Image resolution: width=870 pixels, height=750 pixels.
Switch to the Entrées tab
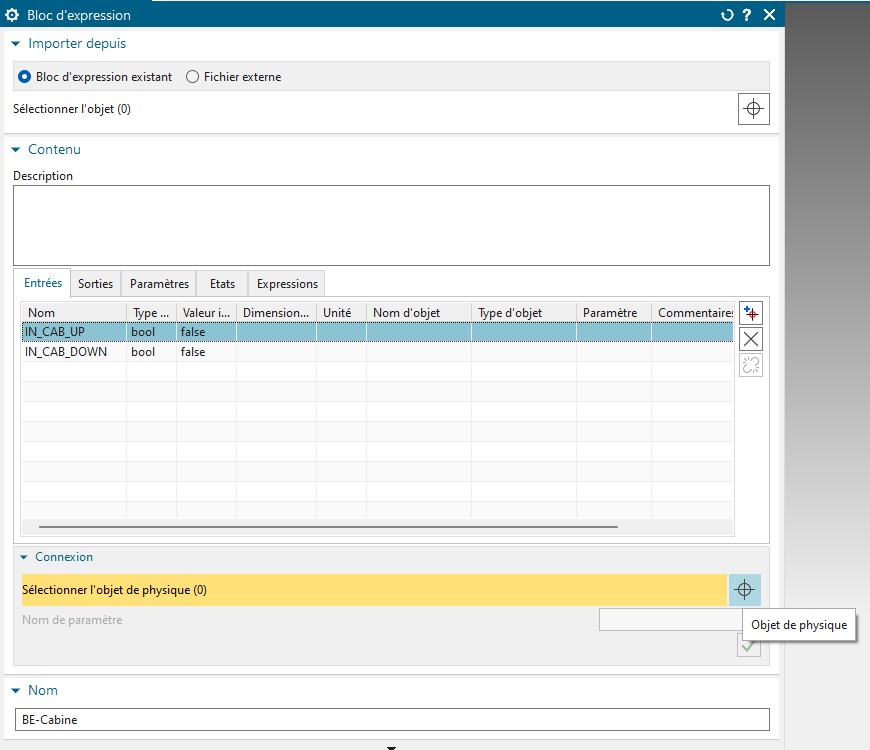click(43, 283)
